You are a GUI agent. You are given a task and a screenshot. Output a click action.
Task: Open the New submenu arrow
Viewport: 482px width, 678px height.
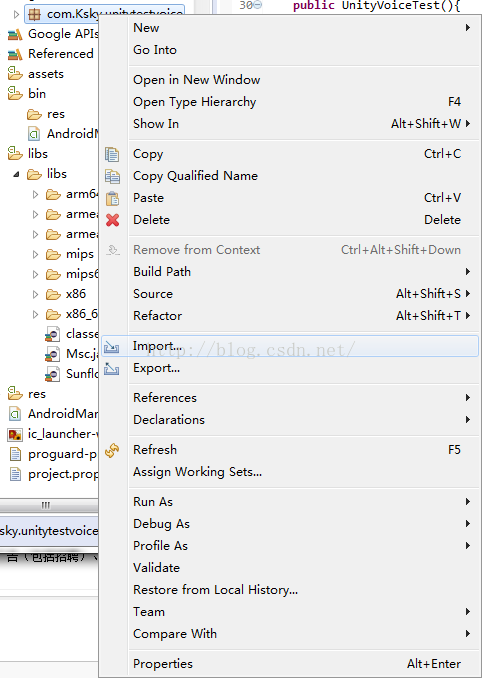tap(468, 28)
